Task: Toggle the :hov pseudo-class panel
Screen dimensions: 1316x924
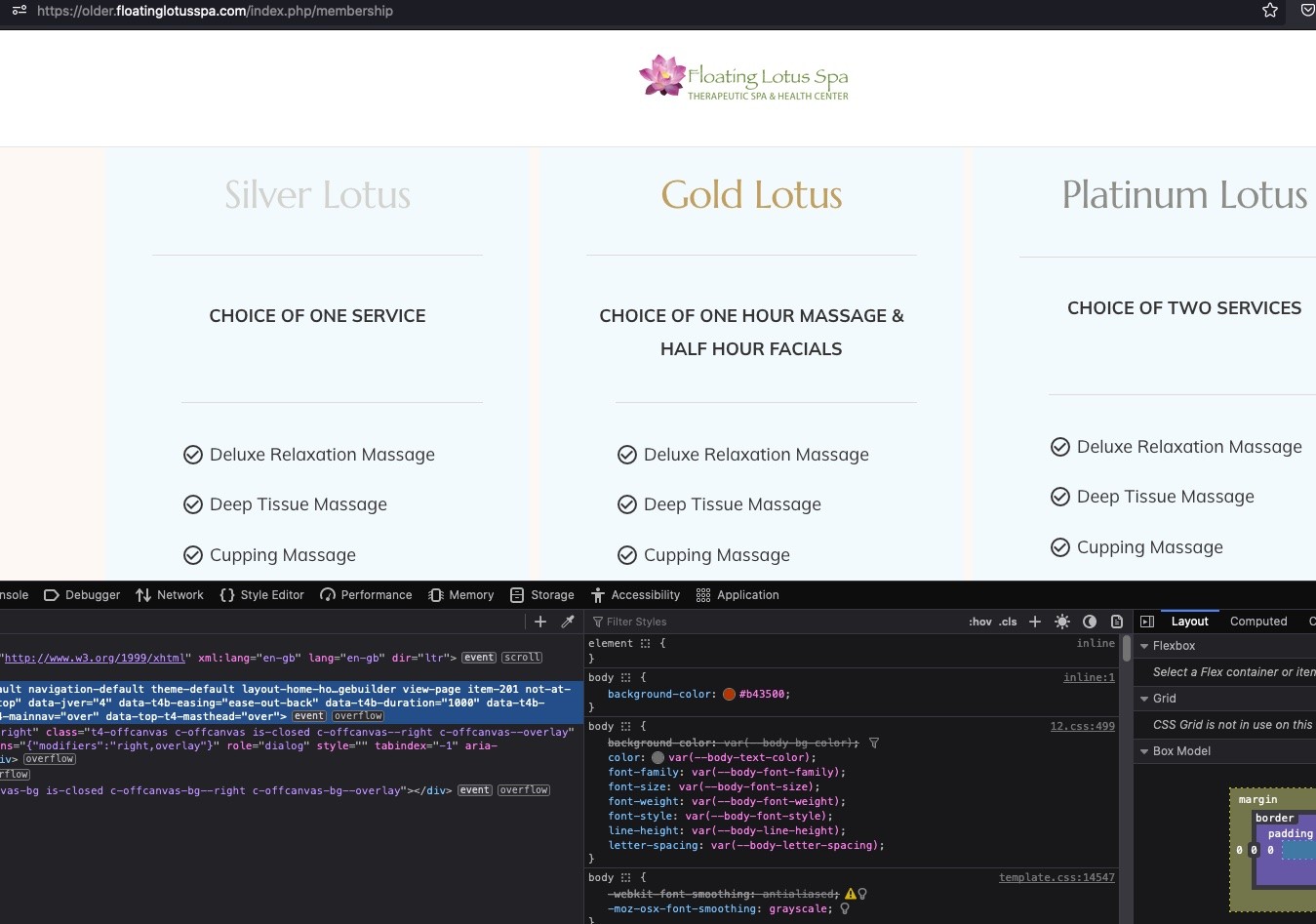Action: point(979,622)
